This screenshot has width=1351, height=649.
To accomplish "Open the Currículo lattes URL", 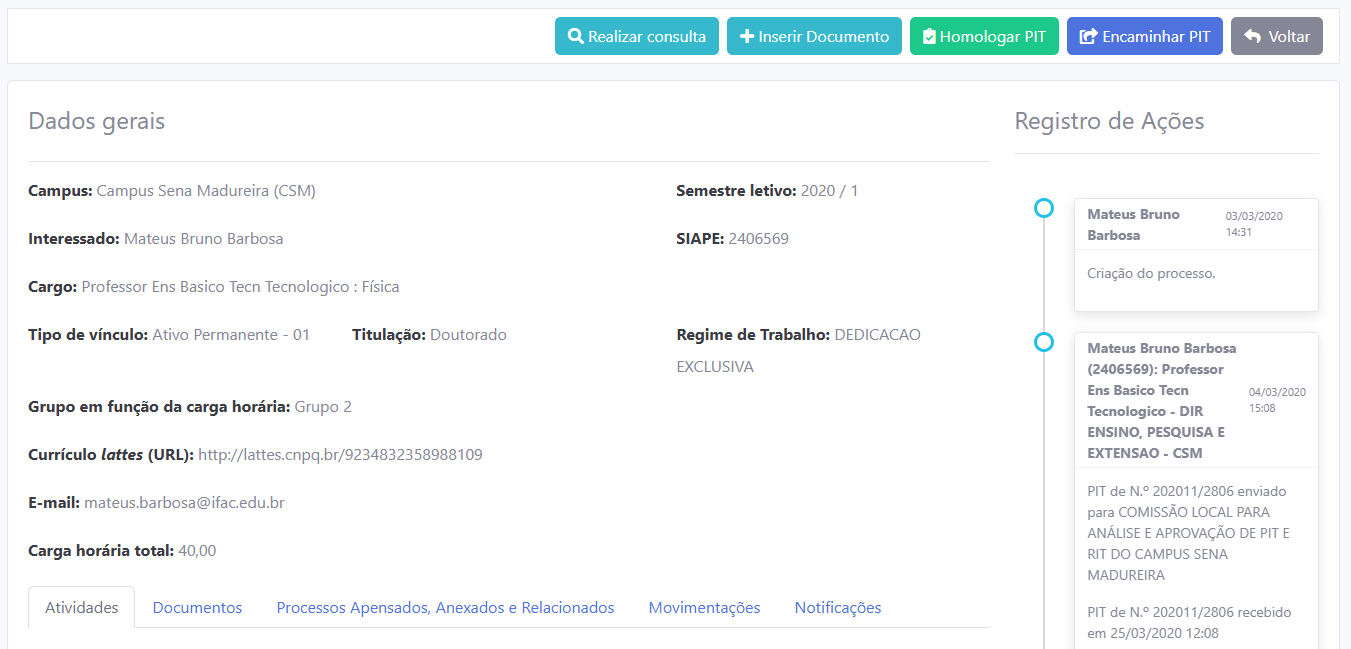I will click(x=340, y=455).
